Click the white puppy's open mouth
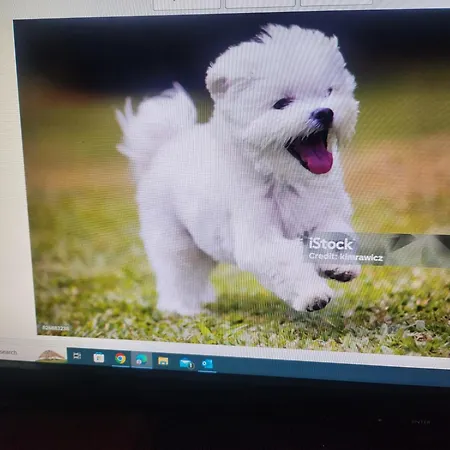This screenshot has height=450, width=450. click(313, 151)
